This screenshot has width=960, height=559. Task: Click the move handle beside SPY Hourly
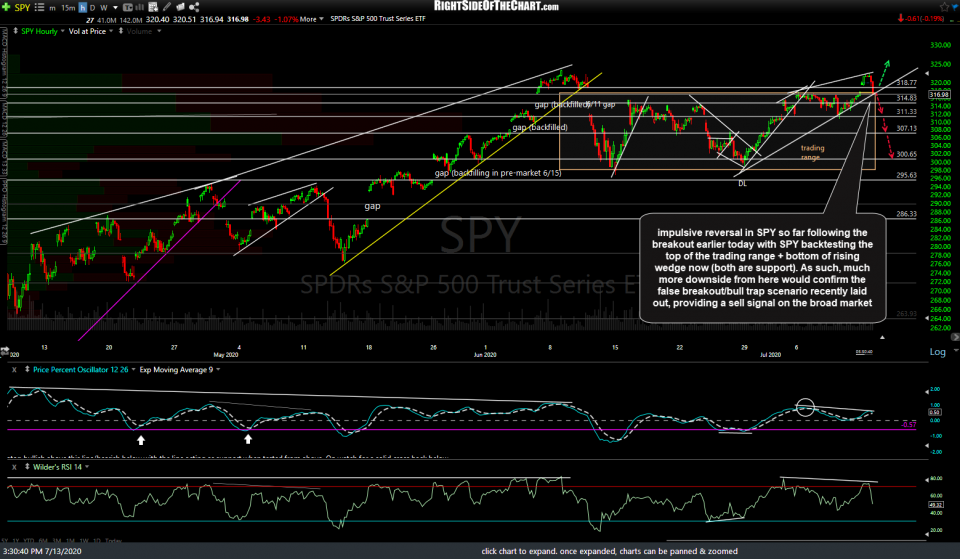pos(15,31)
